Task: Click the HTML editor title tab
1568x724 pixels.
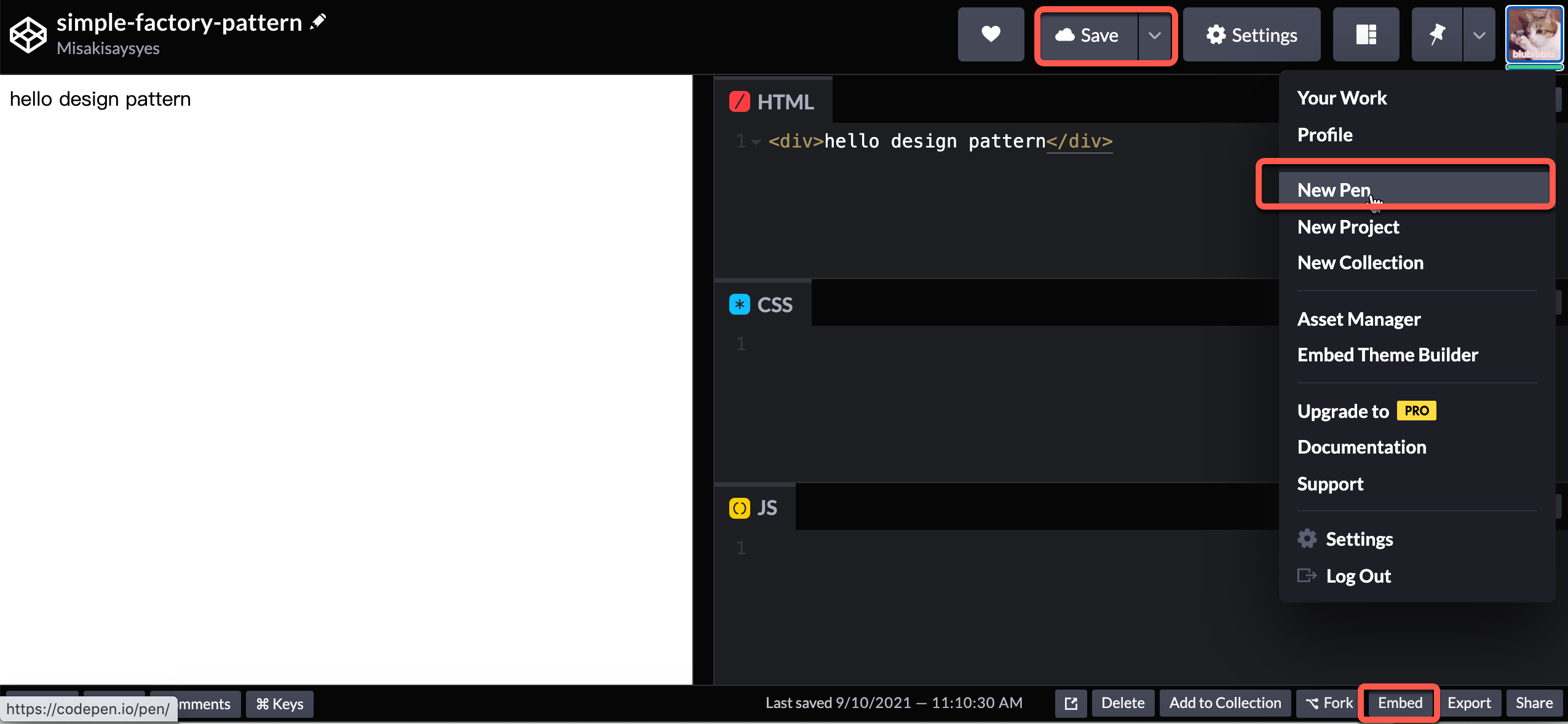Action: (773, 101)
